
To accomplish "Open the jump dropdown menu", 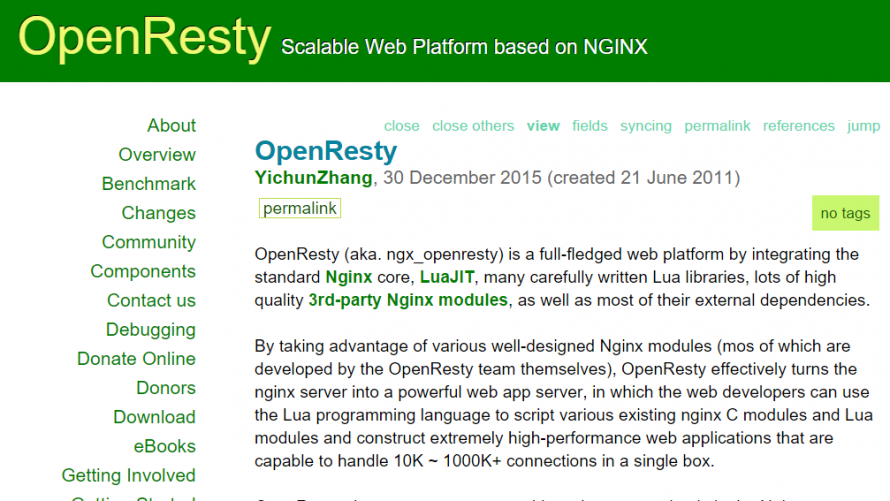I will [863, 126].
